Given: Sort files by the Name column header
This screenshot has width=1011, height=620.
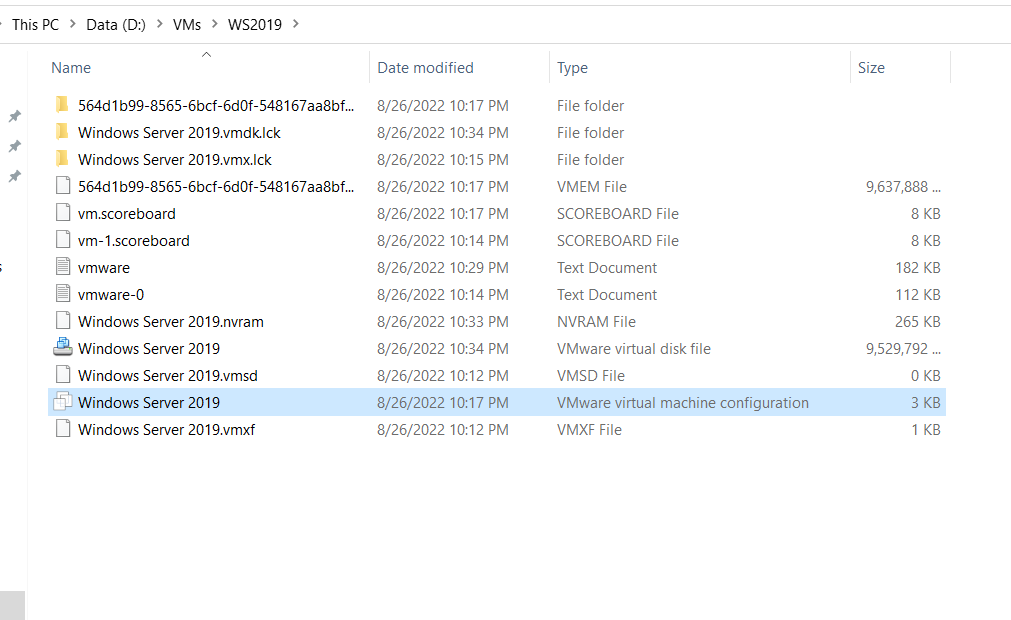Looking at the screenshot, I should (71, 68).
